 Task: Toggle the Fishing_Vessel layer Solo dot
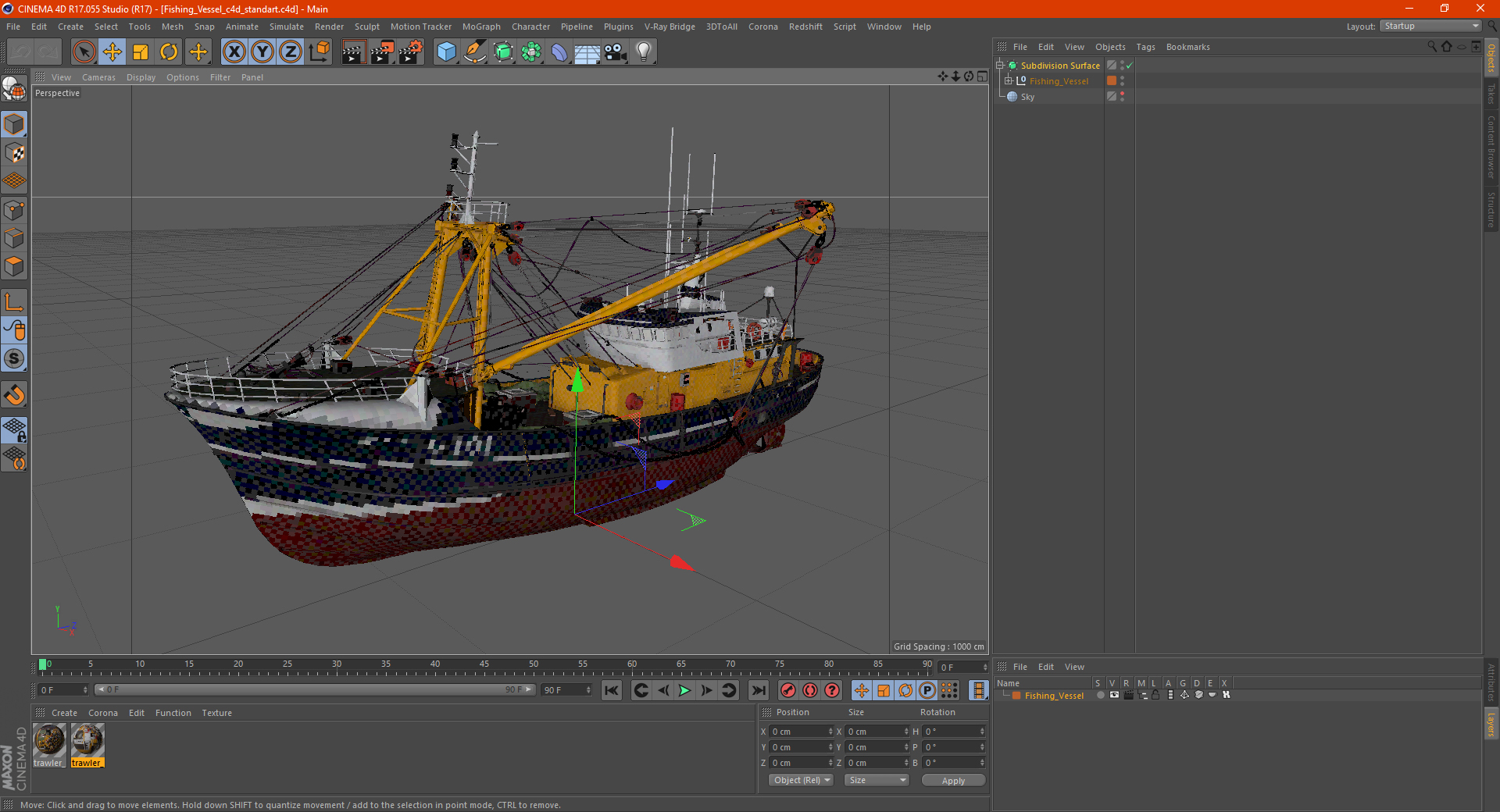(1100, 695)
